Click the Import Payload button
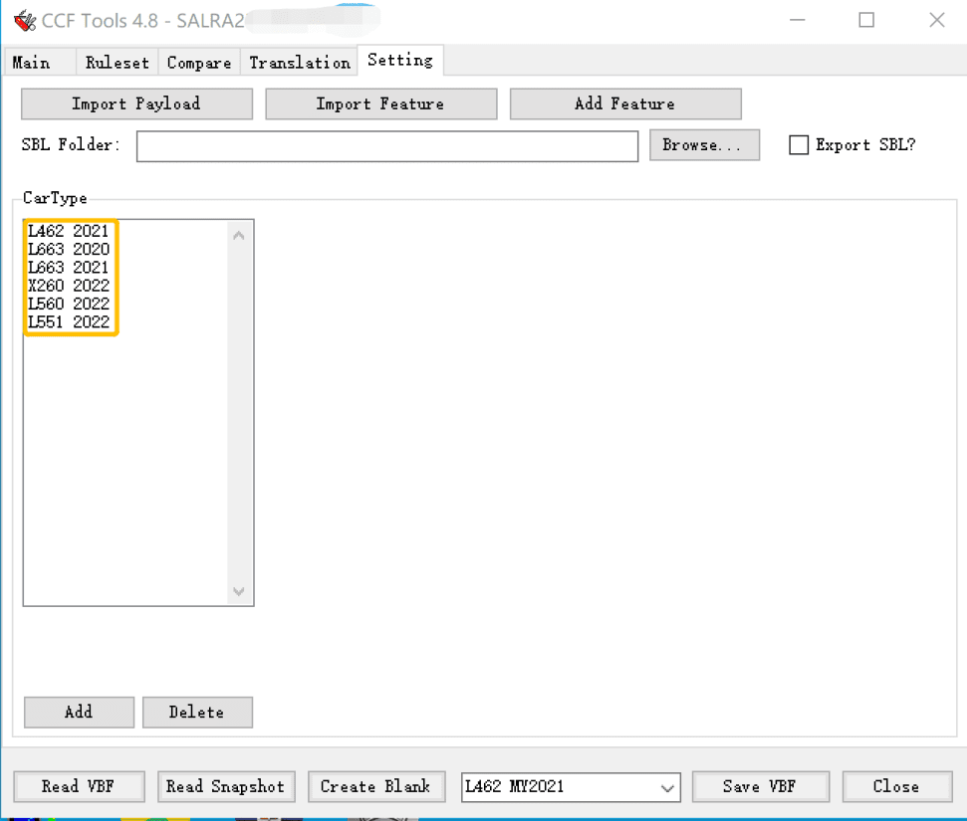Screen dimensions: 967x821 (x=136, y=104)
